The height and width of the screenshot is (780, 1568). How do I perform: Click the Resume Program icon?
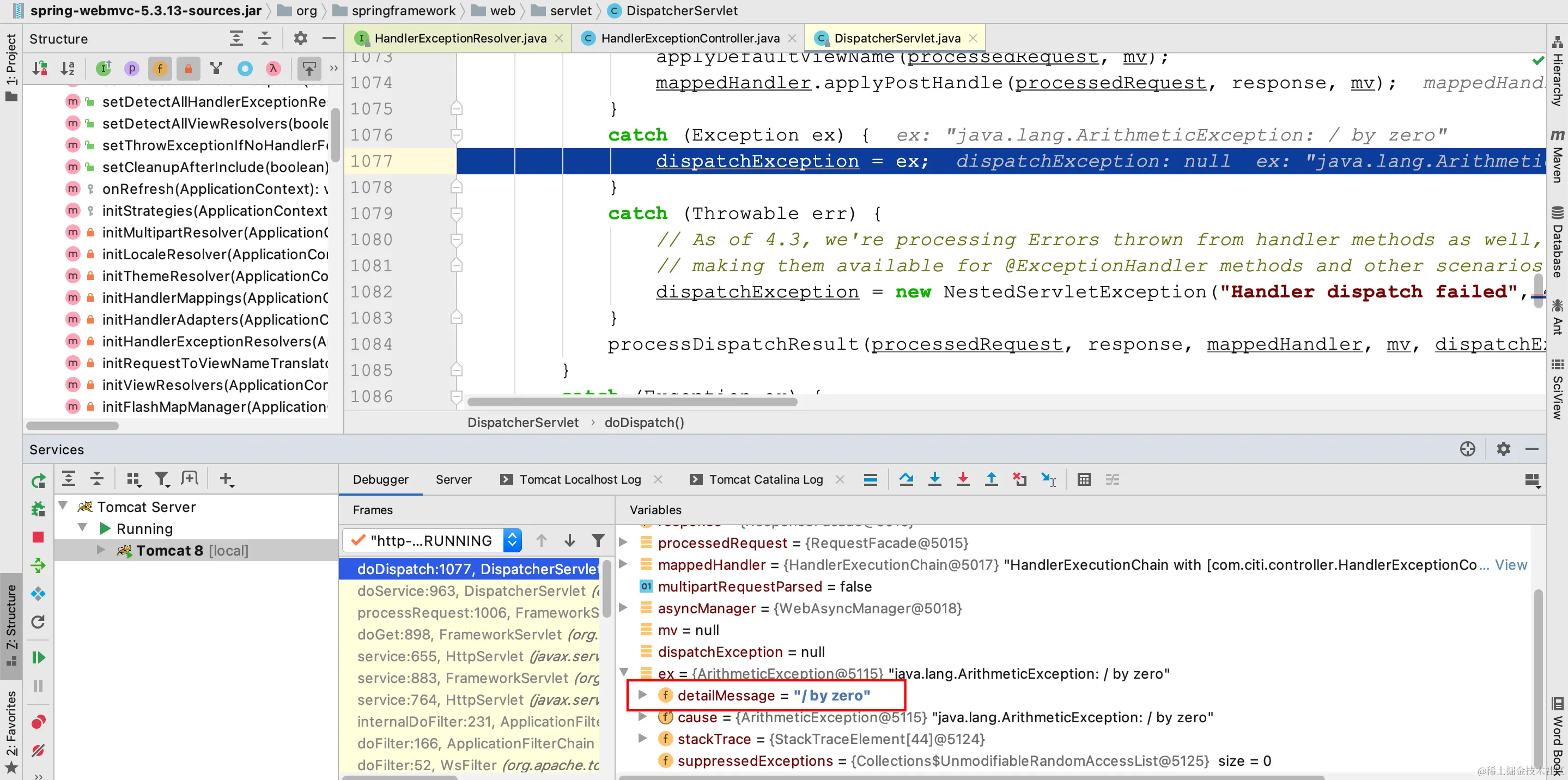(x=38, y=657)
